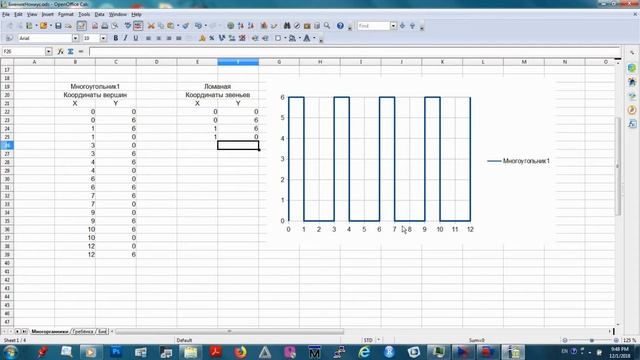Toggle Italic formatting
Screen dimensions: 640x360
[x=125, y=38]
